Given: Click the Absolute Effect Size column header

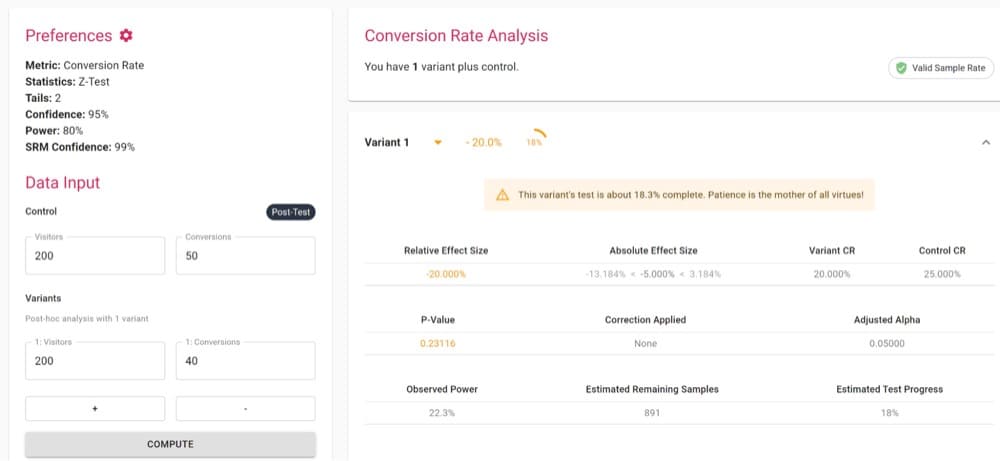Looking at the screenshot, I should [653, 251].
